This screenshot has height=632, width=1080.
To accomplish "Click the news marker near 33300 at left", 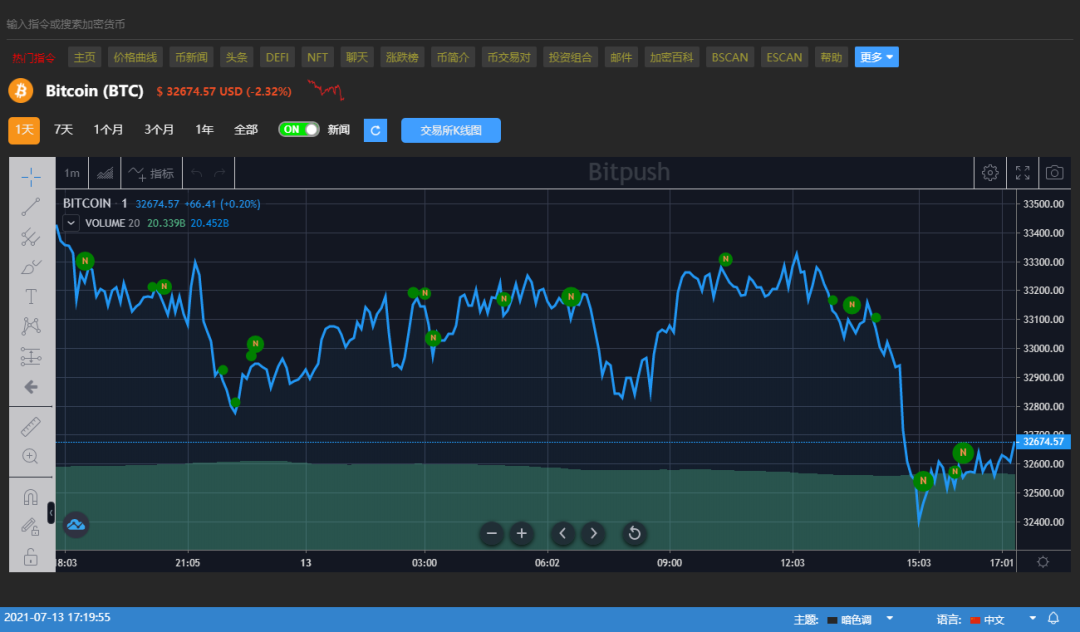I will tap(85, 261).
